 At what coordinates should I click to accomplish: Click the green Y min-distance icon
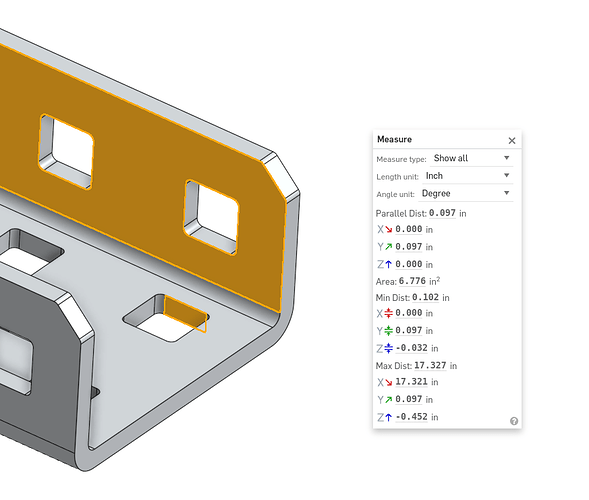389,331
